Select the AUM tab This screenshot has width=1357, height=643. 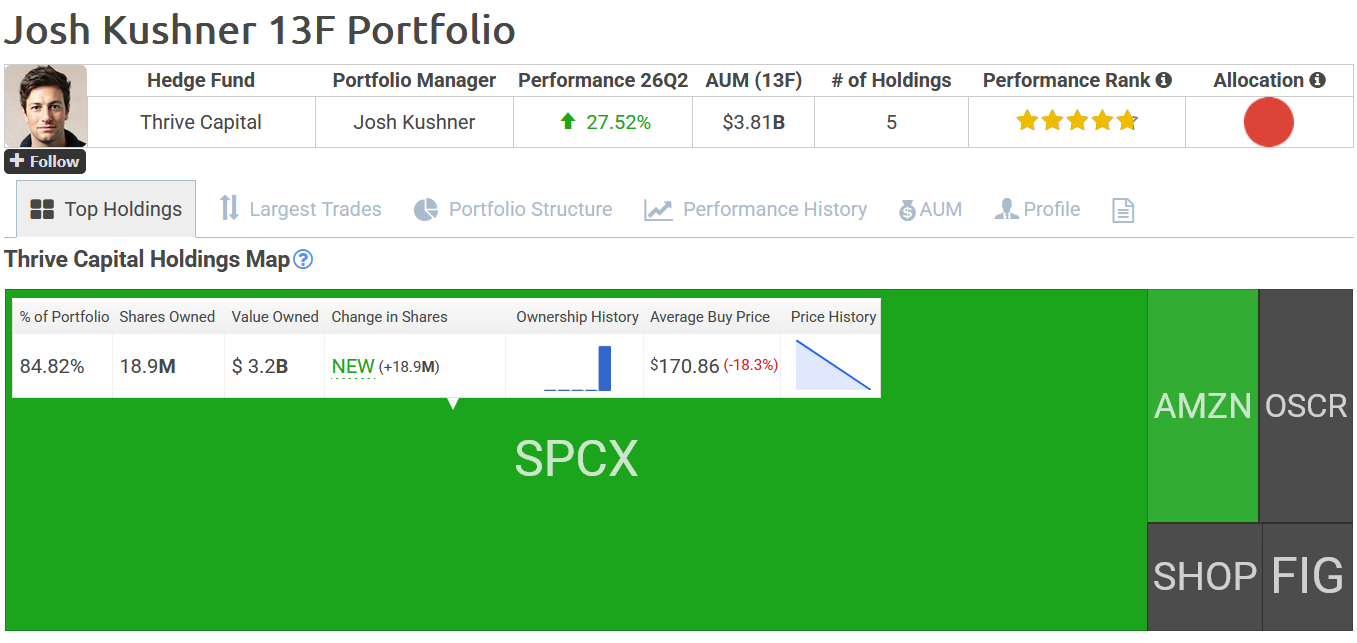point(930,209)
